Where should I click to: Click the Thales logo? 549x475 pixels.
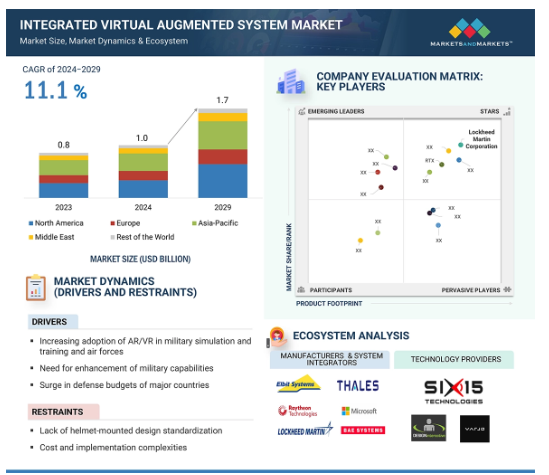358,386
